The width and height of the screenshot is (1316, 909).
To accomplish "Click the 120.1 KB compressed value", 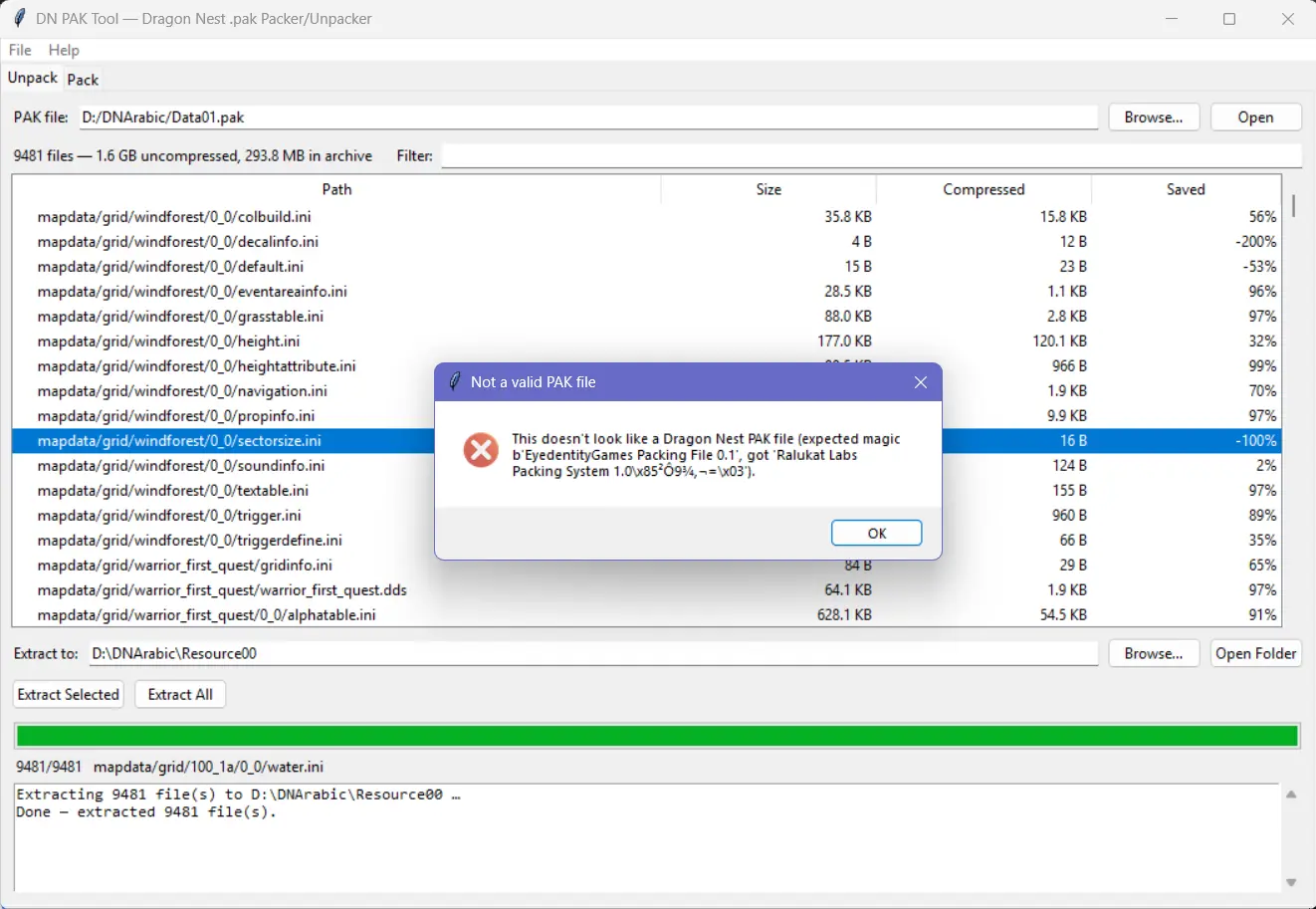I will (x=1059, y=341).
